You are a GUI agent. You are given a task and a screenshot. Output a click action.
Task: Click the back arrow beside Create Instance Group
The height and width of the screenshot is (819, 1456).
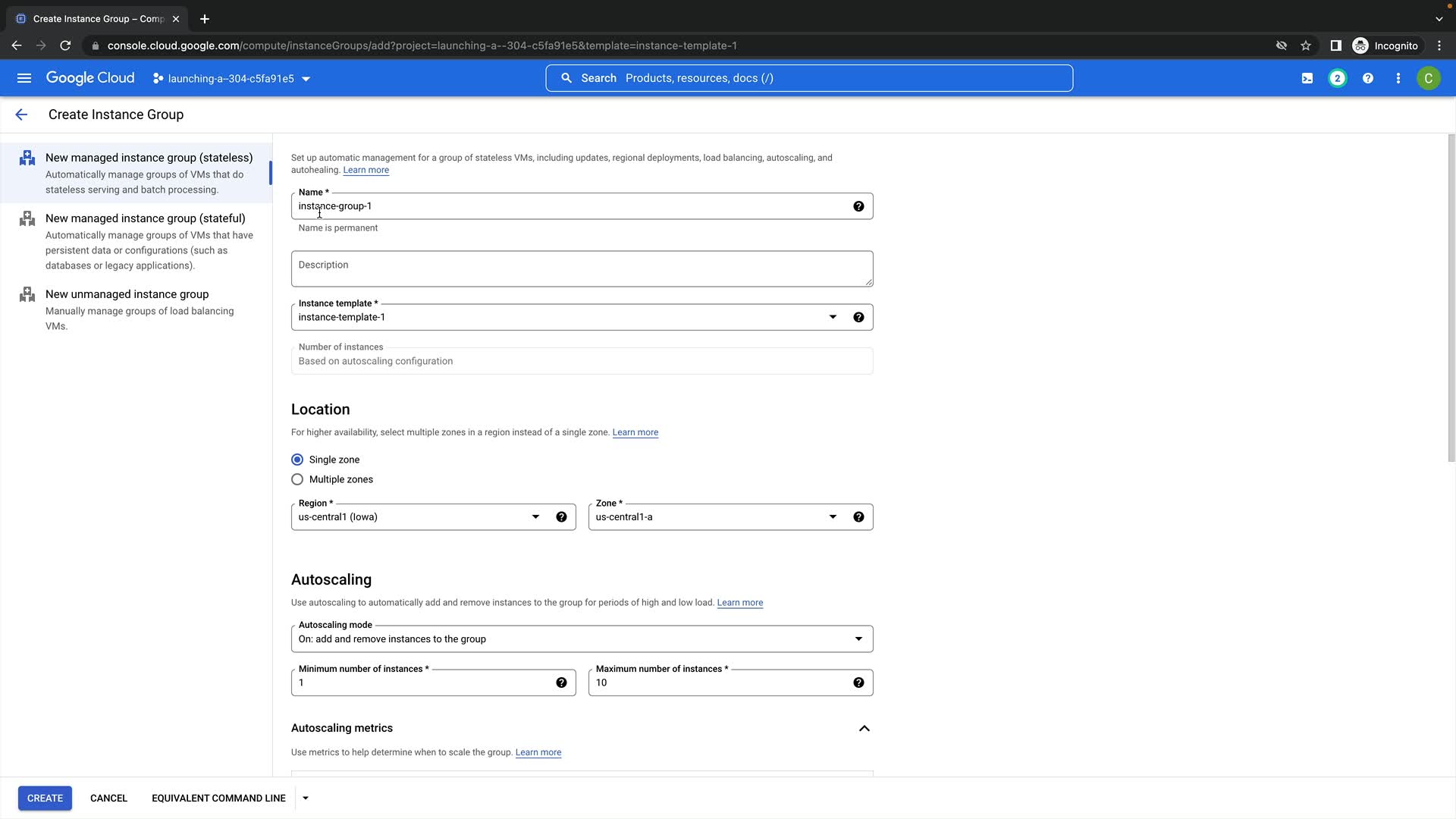coord(21,115)
